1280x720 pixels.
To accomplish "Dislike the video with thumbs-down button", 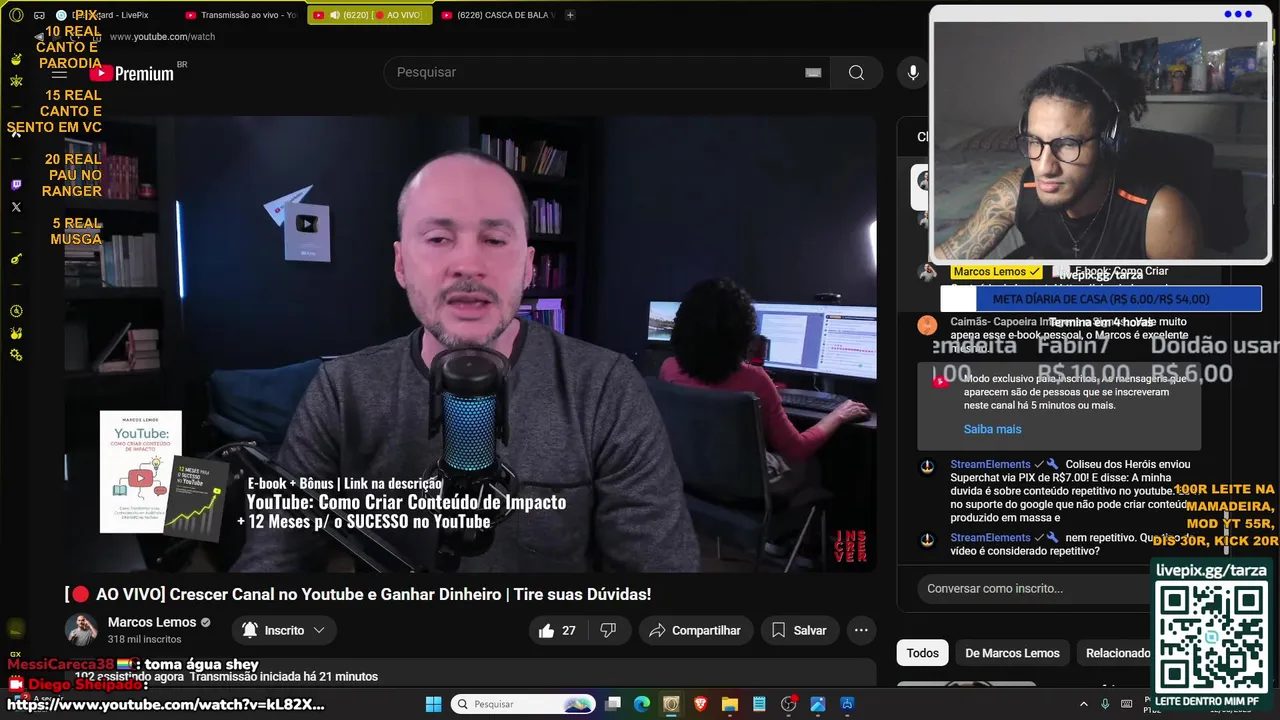I will pyautogui.click(x=608, y=630).
